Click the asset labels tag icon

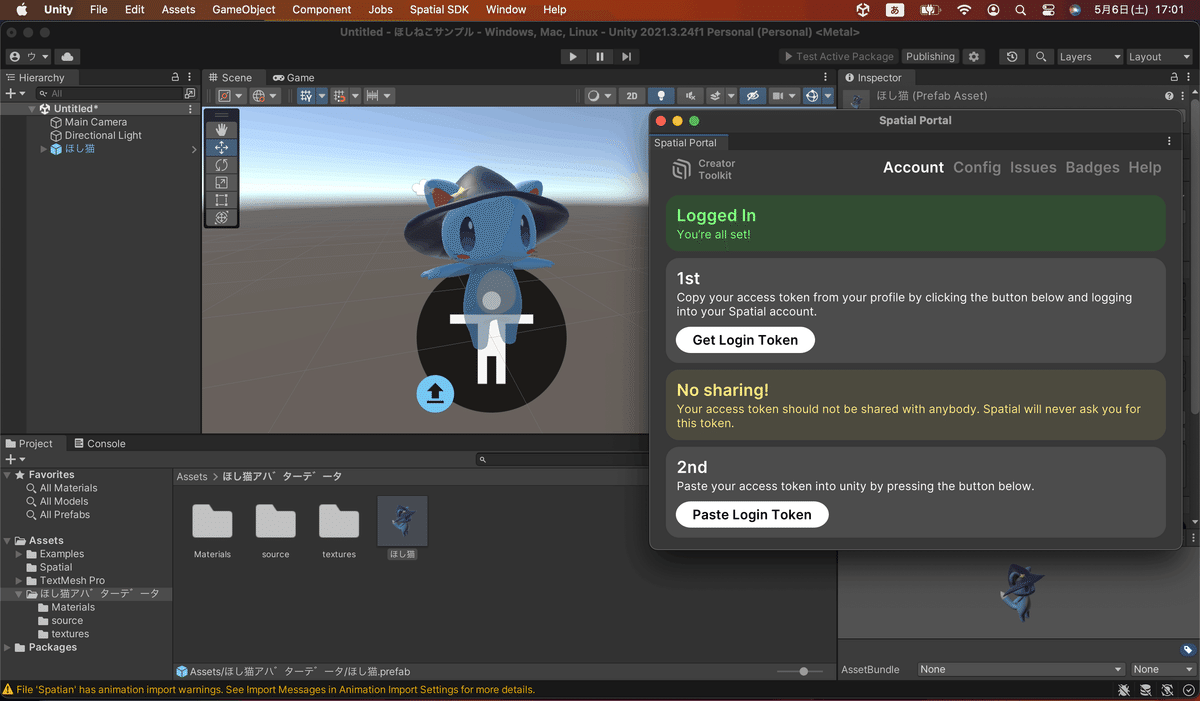1187,649
